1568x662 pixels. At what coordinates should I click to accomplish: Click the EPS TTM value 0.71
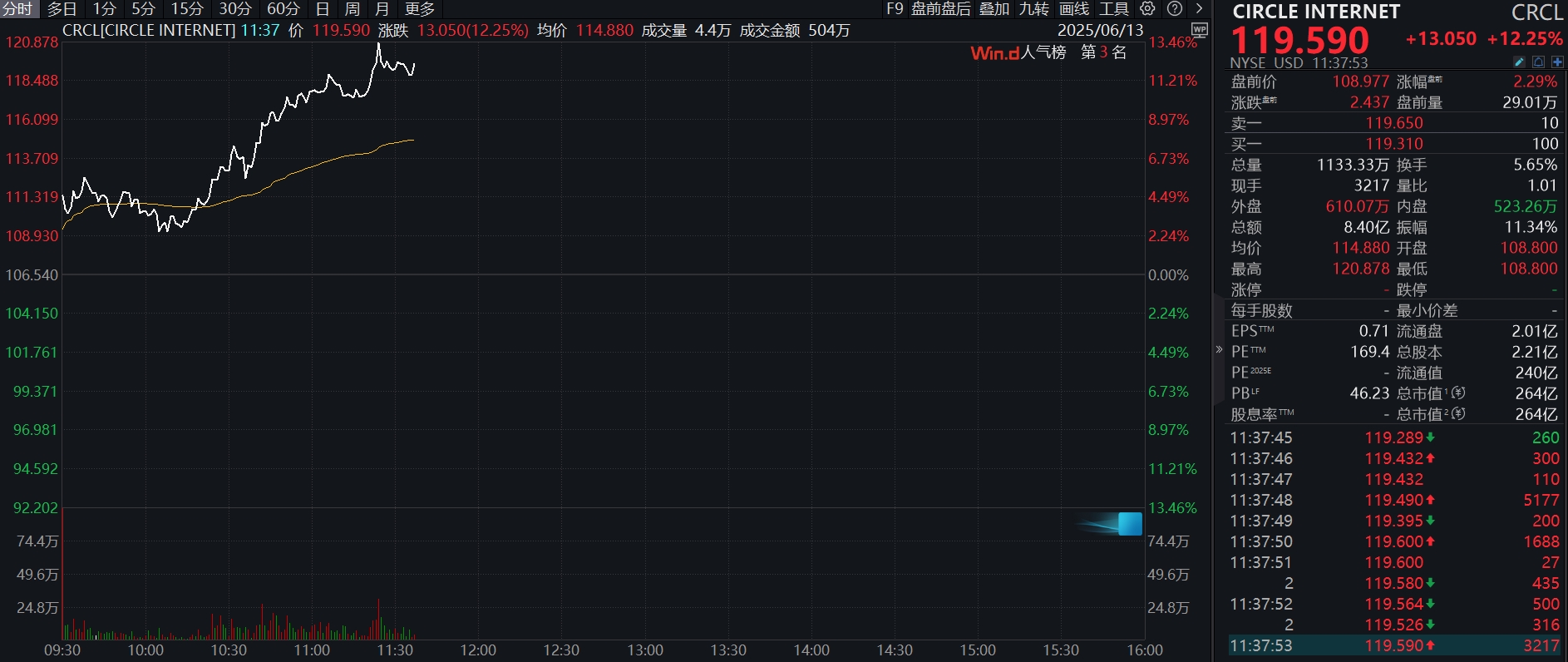click(1373, 331)
